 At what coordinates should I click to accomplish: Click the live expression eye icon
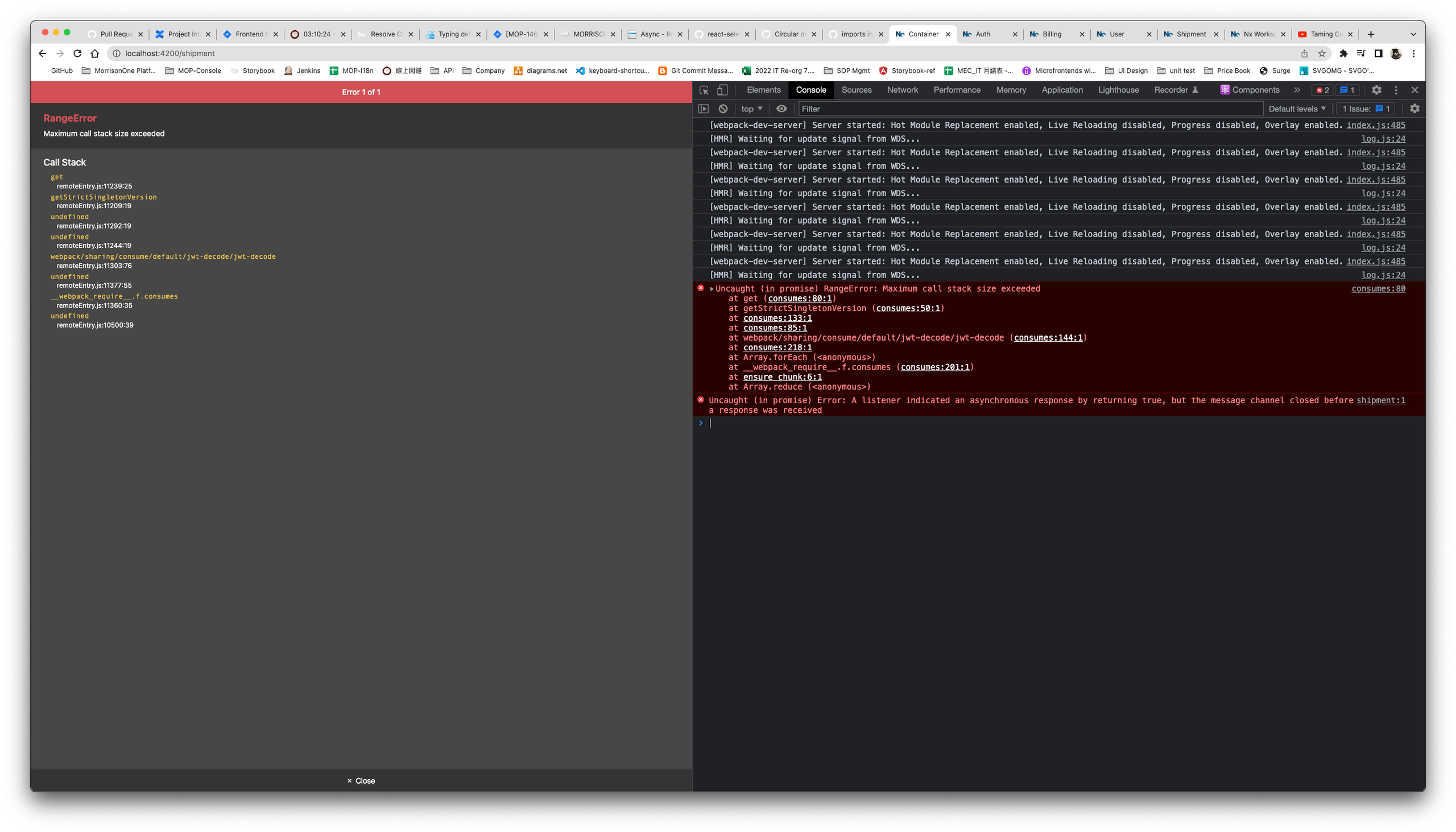[781, 109]
